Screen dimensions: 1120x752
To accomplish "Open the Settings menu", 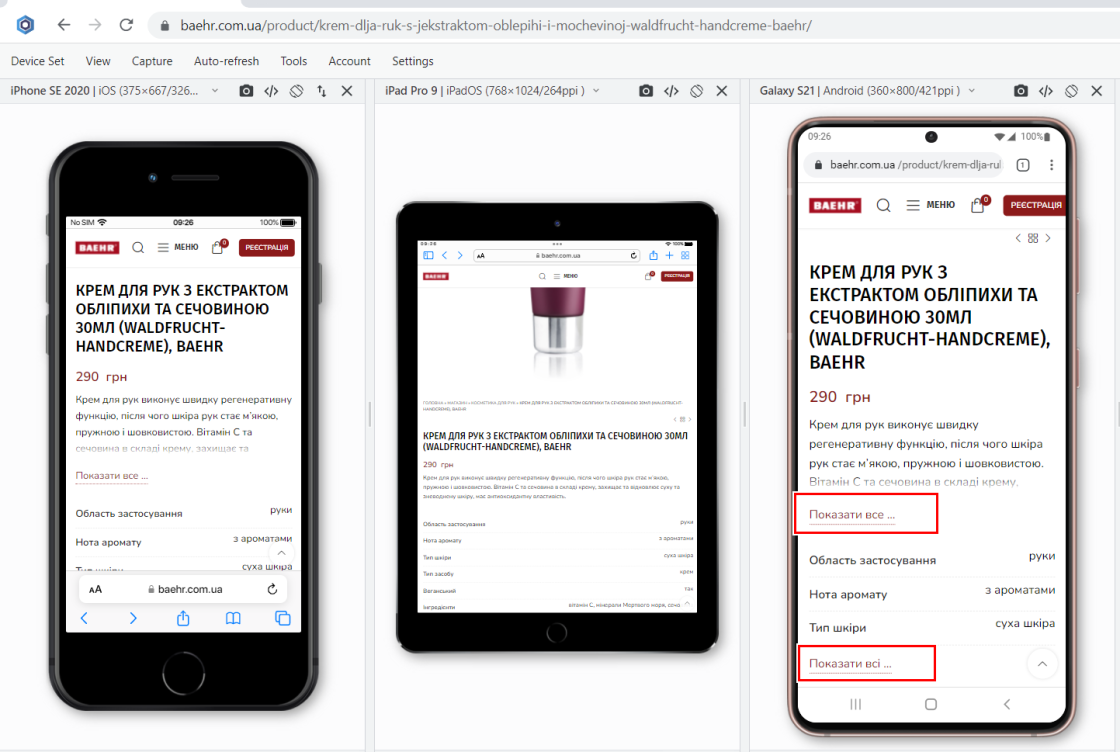I will point(412,61).
